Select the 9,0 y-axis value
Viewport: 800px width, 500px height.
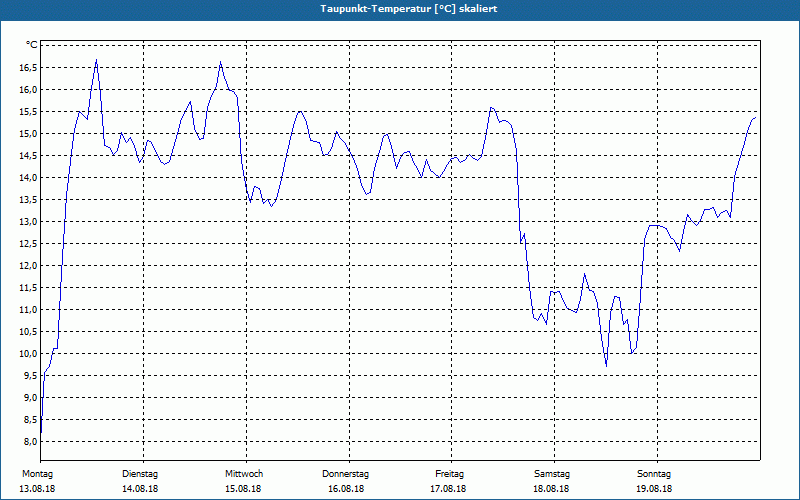30,397
